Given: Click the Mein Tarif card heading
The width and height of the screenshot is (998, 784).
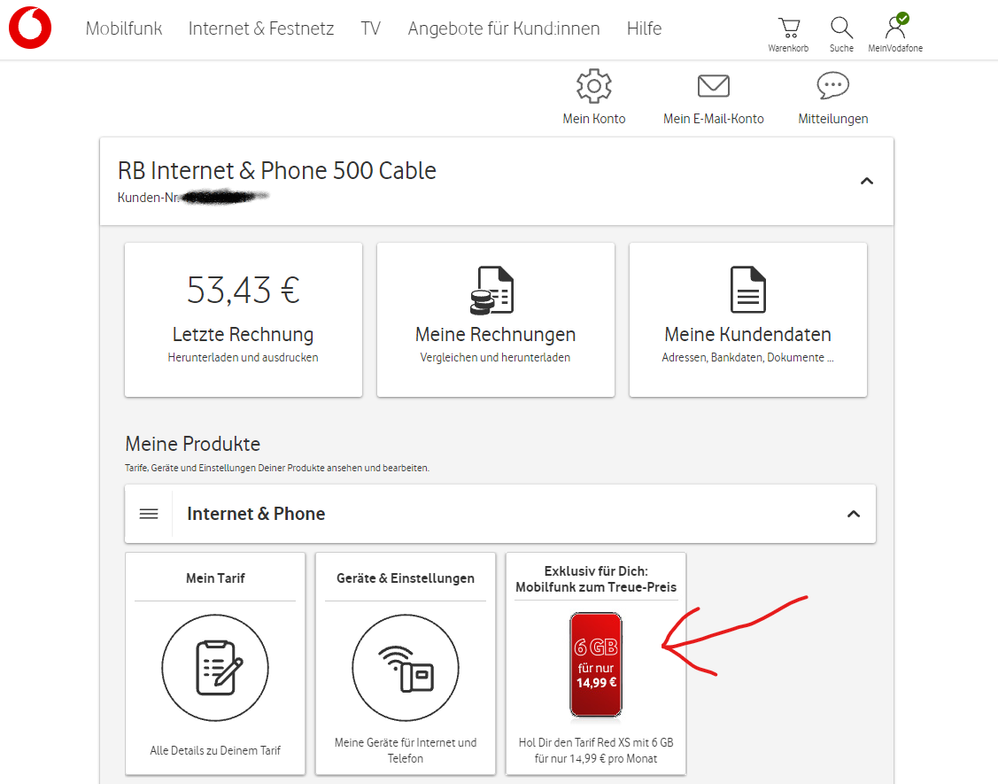Looking at the screenshot, I should 215,578.
